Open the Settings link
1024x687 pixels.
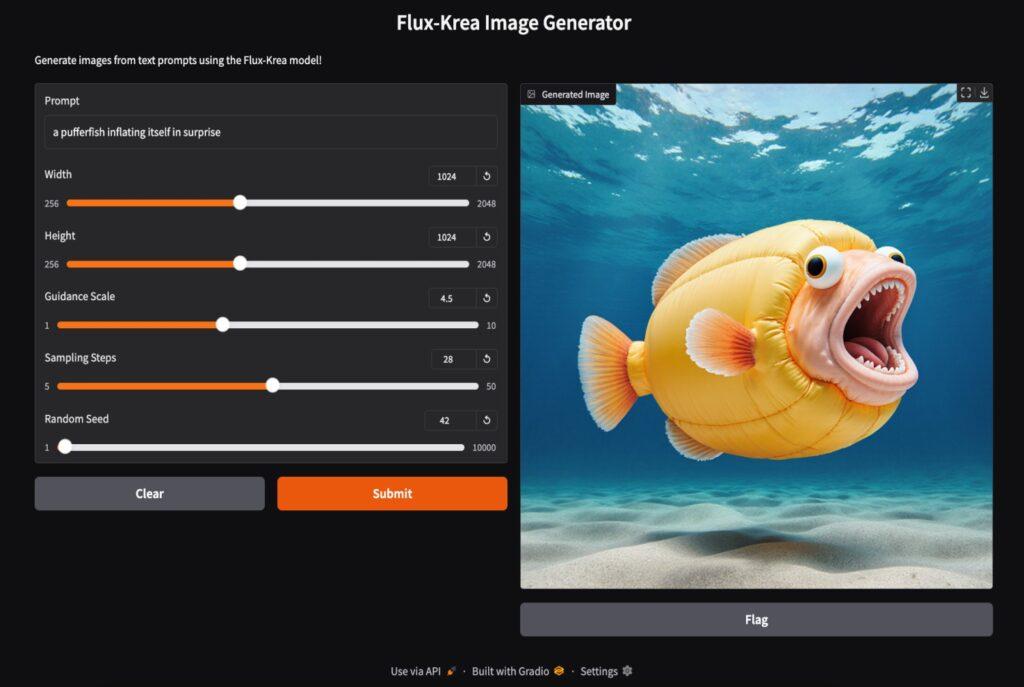(x=606, y=671)
